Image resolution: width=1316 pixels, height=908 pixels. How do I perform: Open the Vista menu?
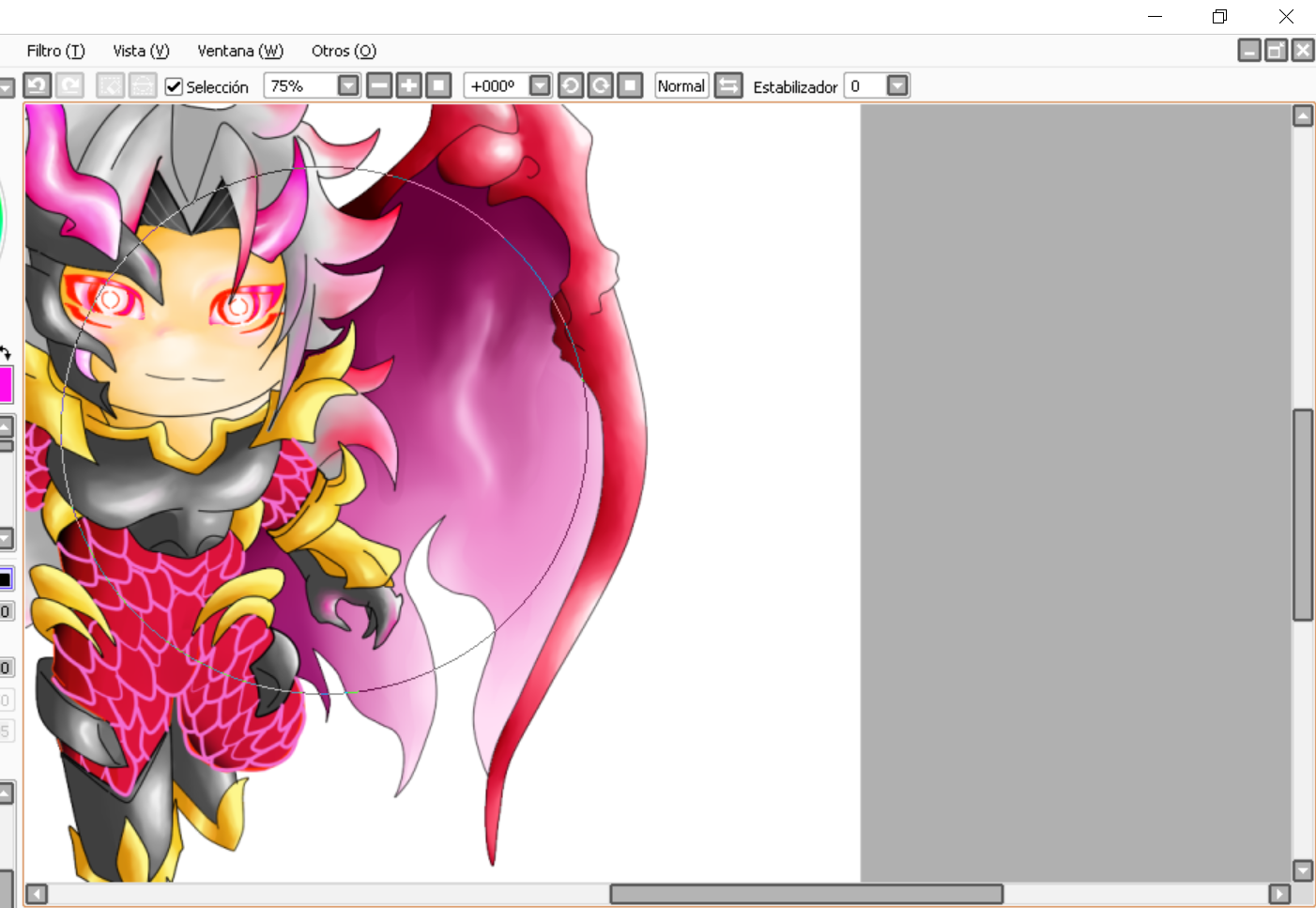pos(141,51)
